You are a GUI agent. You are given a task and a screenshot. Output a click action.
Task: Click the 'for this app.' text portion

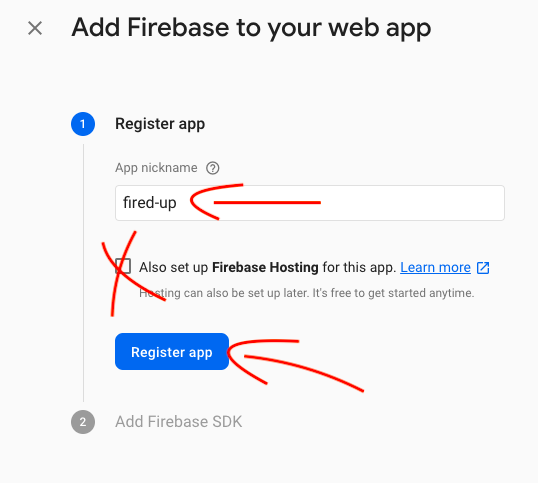pos(359,267)
